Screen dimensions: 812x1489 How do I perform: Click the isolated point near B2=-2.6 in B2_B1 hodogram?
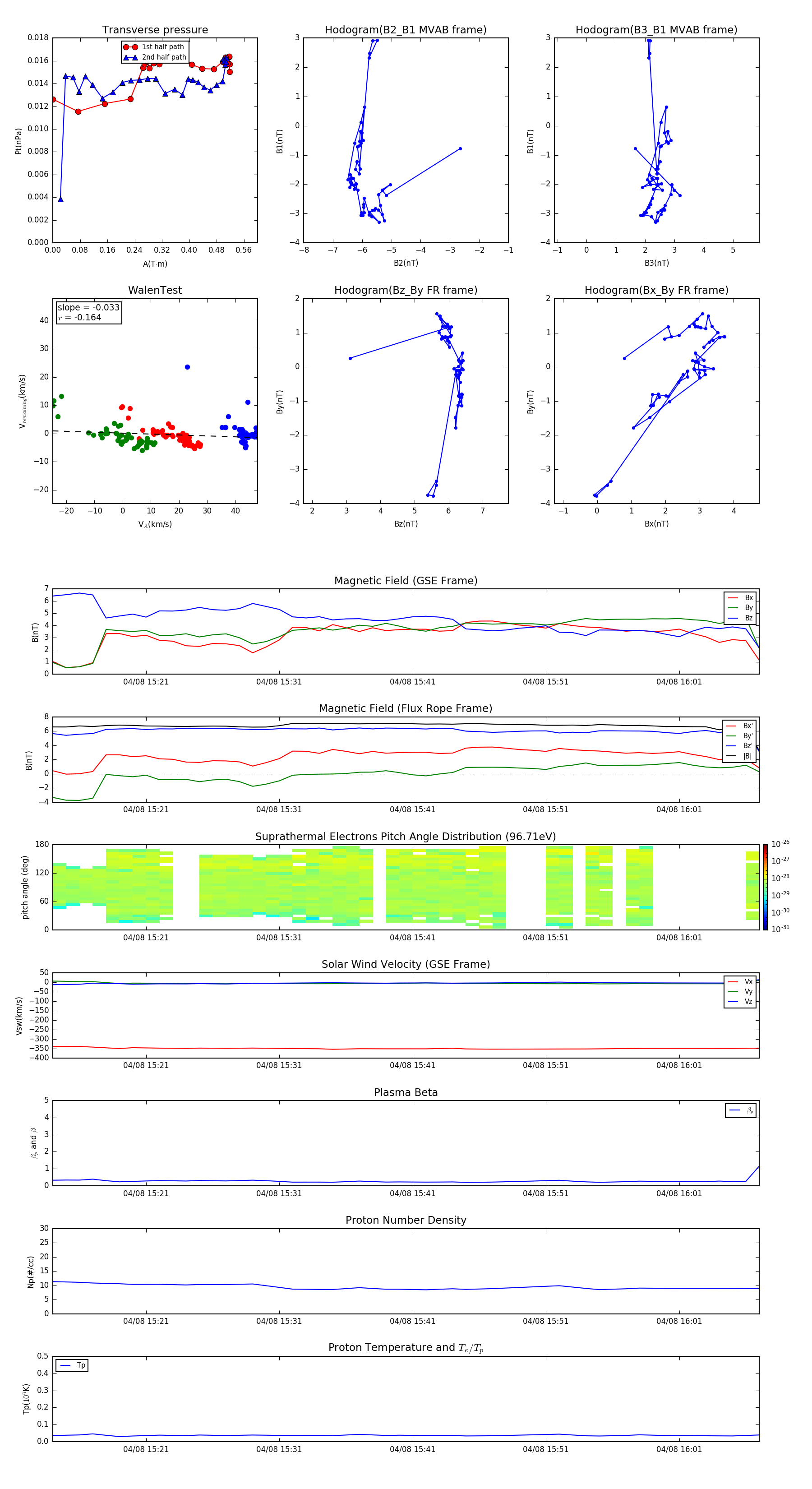[460, 148]
